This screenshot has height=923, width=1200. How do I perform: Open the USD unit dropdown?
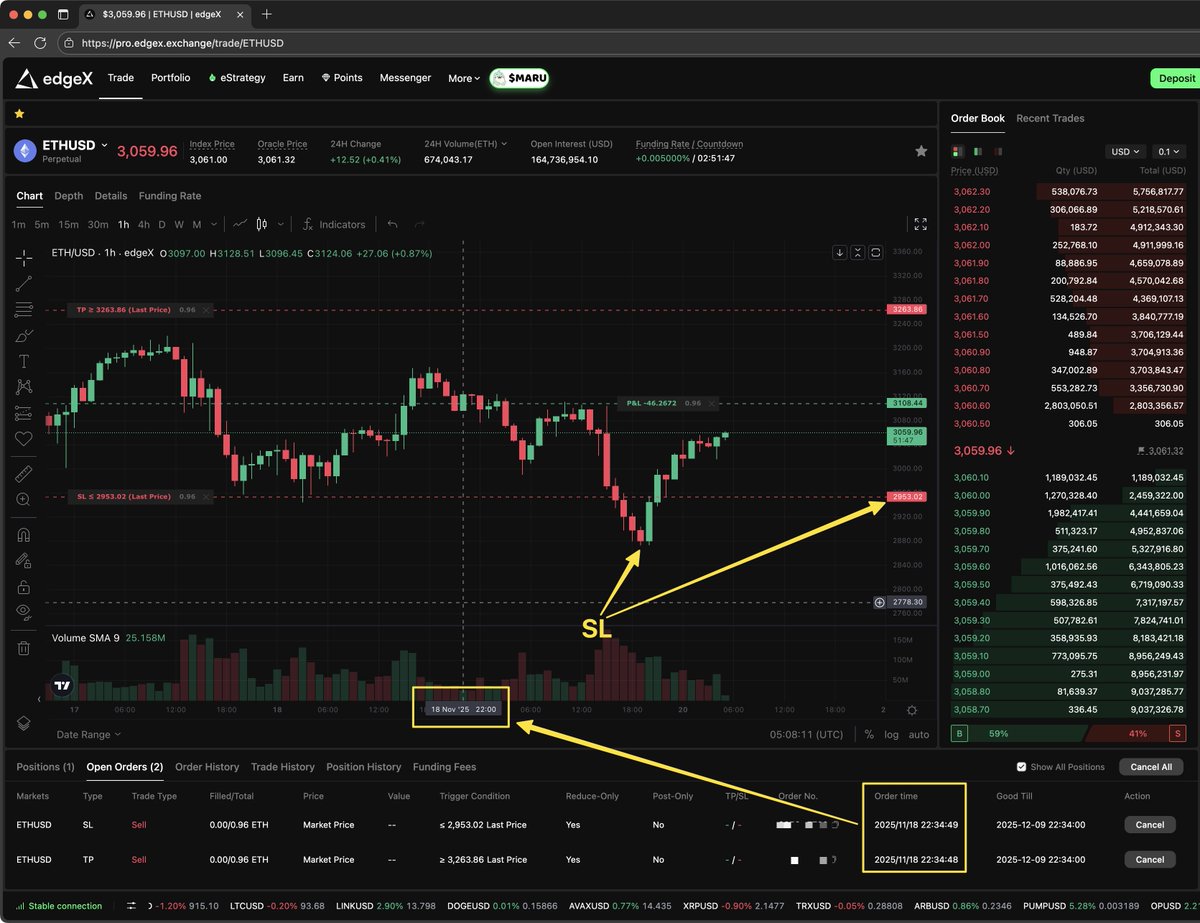[x=1125, y=152]
